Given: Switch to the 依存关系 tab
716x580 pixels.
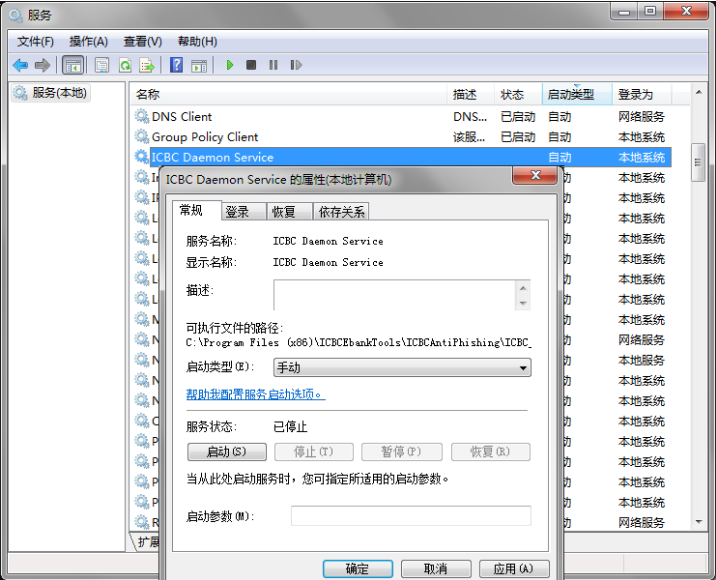Looking at the screenshot, I should click(x=342, y=211).
